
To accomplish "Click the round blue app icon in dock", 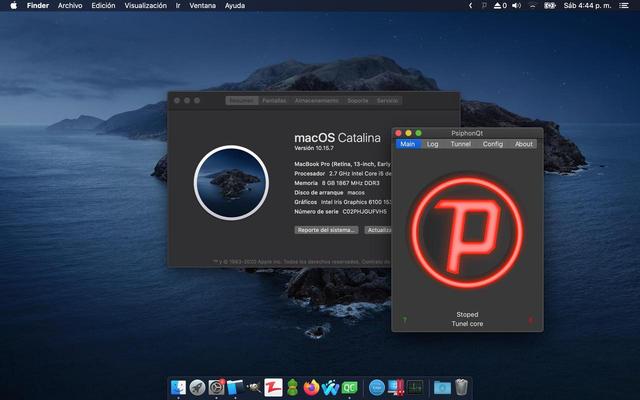I will coord(377,387).
